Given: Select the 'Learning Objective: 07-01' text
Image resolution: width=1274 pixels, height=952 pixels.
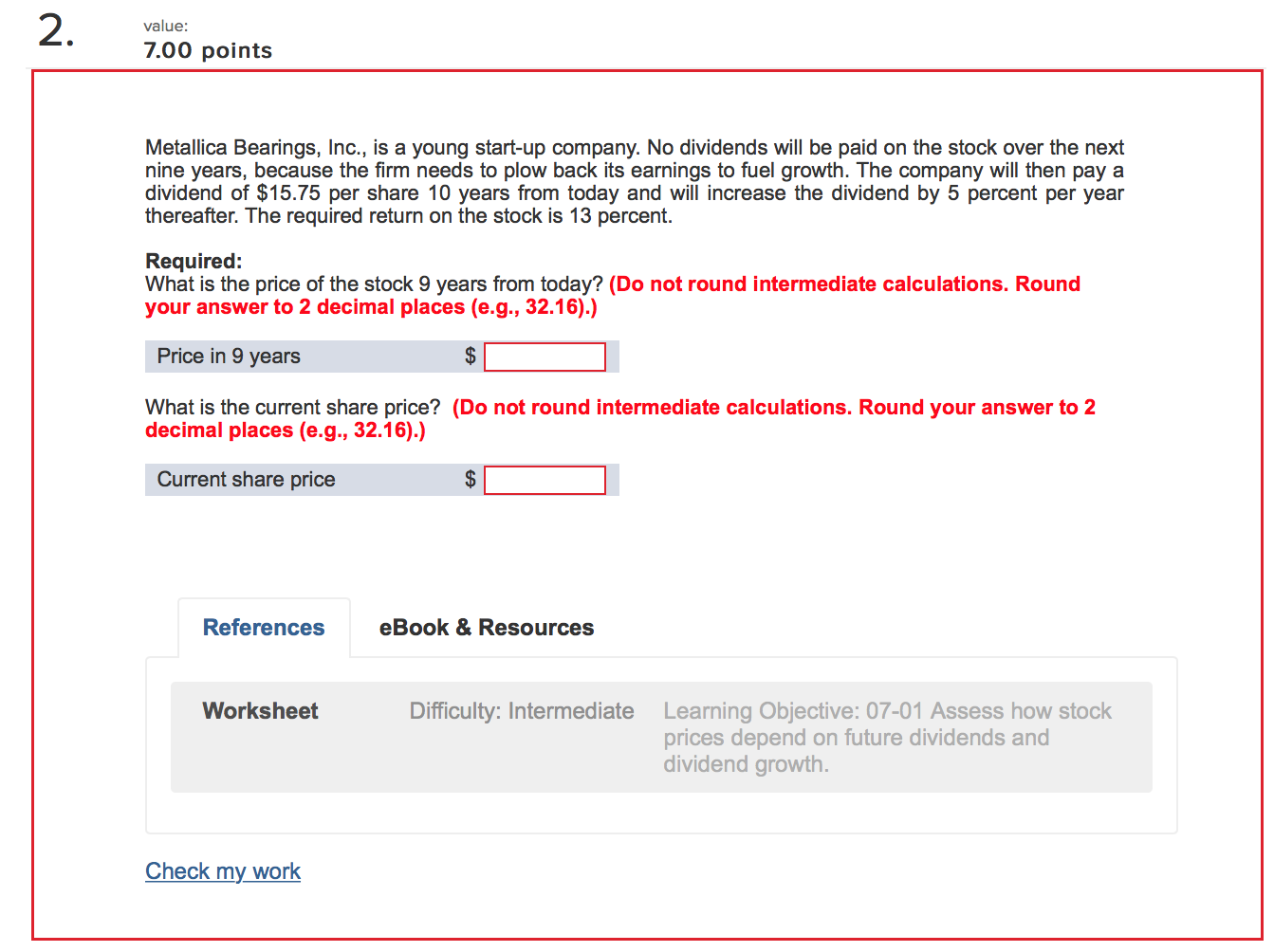Looking at the screenshot, I should tap(793, 711).
